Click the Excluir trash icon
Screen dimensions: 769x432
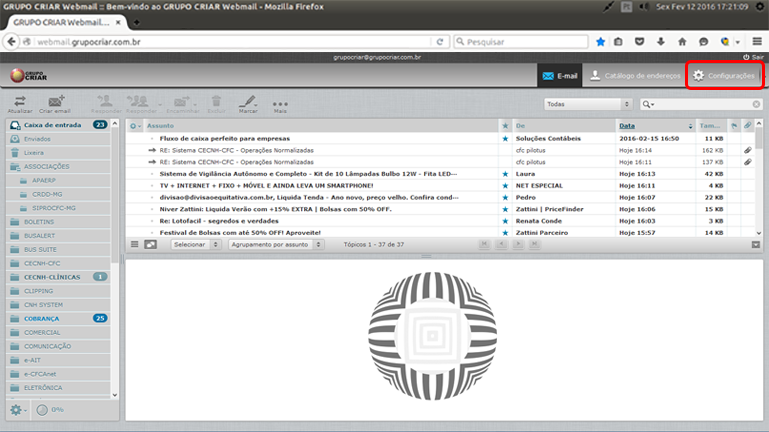(216, 104)
